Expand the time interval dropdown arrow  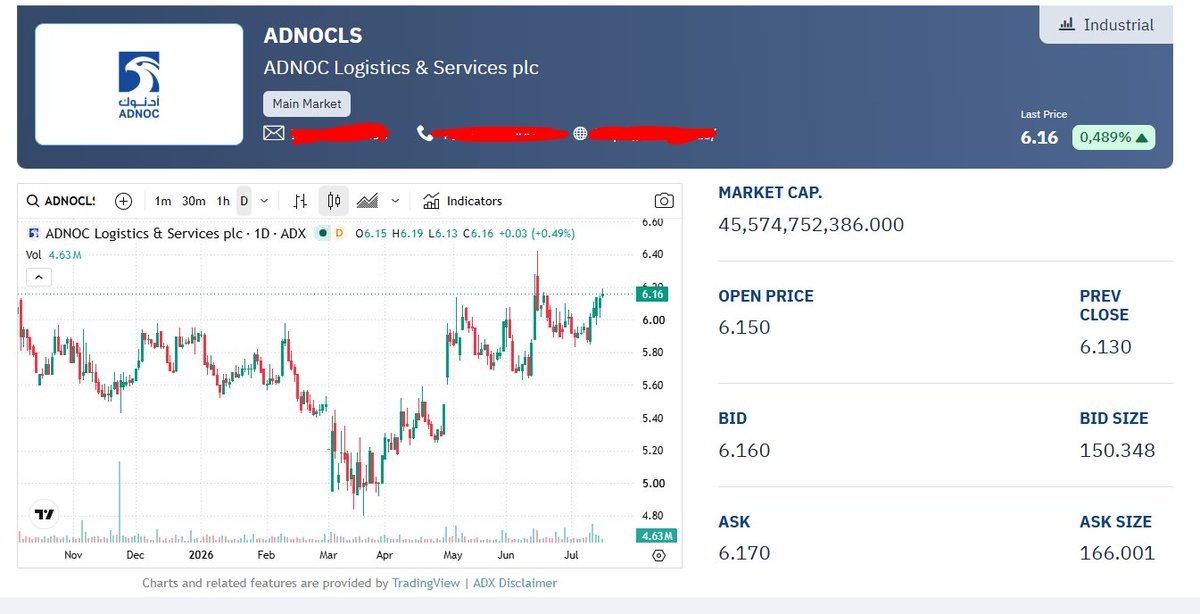tap(264, 201)
